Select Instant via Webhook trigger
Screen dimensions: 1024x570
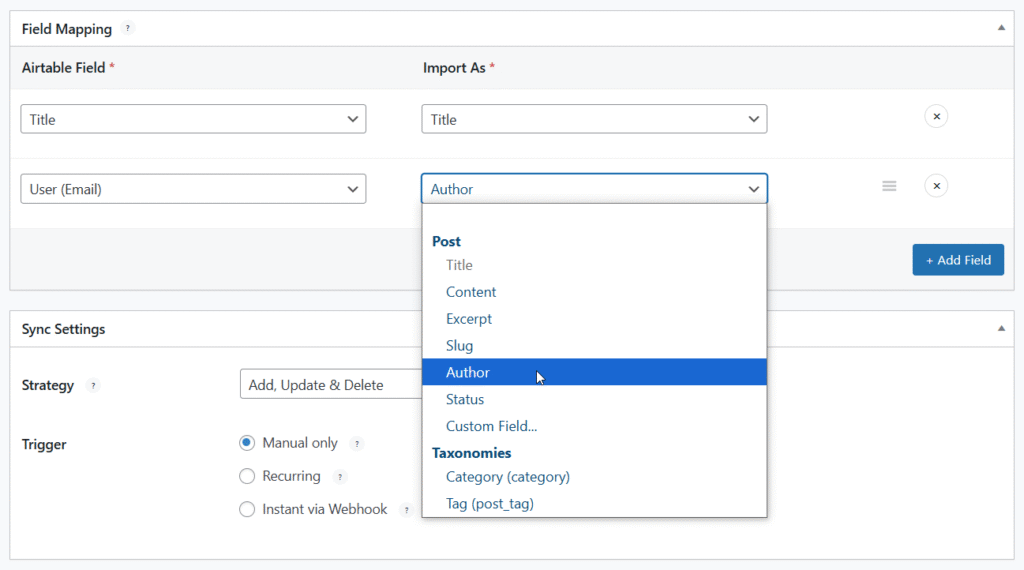247,509
